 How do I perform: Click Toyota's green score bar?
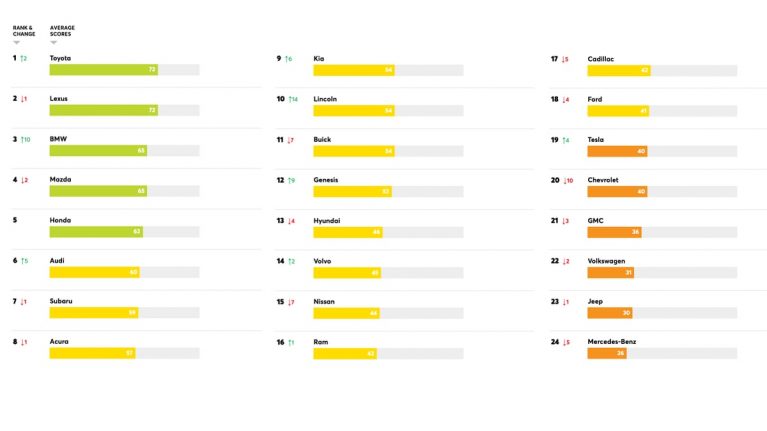(104, 69)
